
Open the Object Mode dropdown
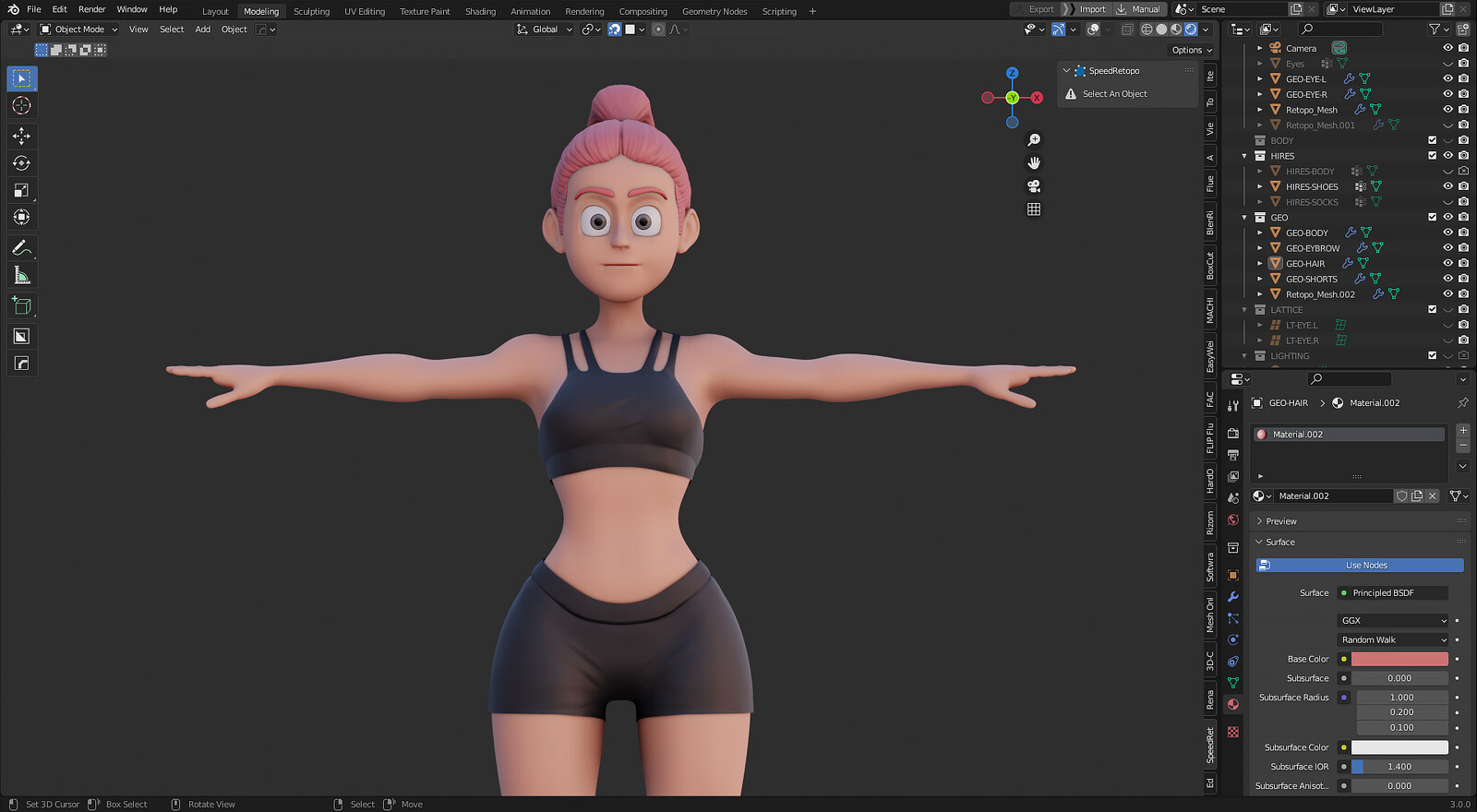[x=78, y=30]
